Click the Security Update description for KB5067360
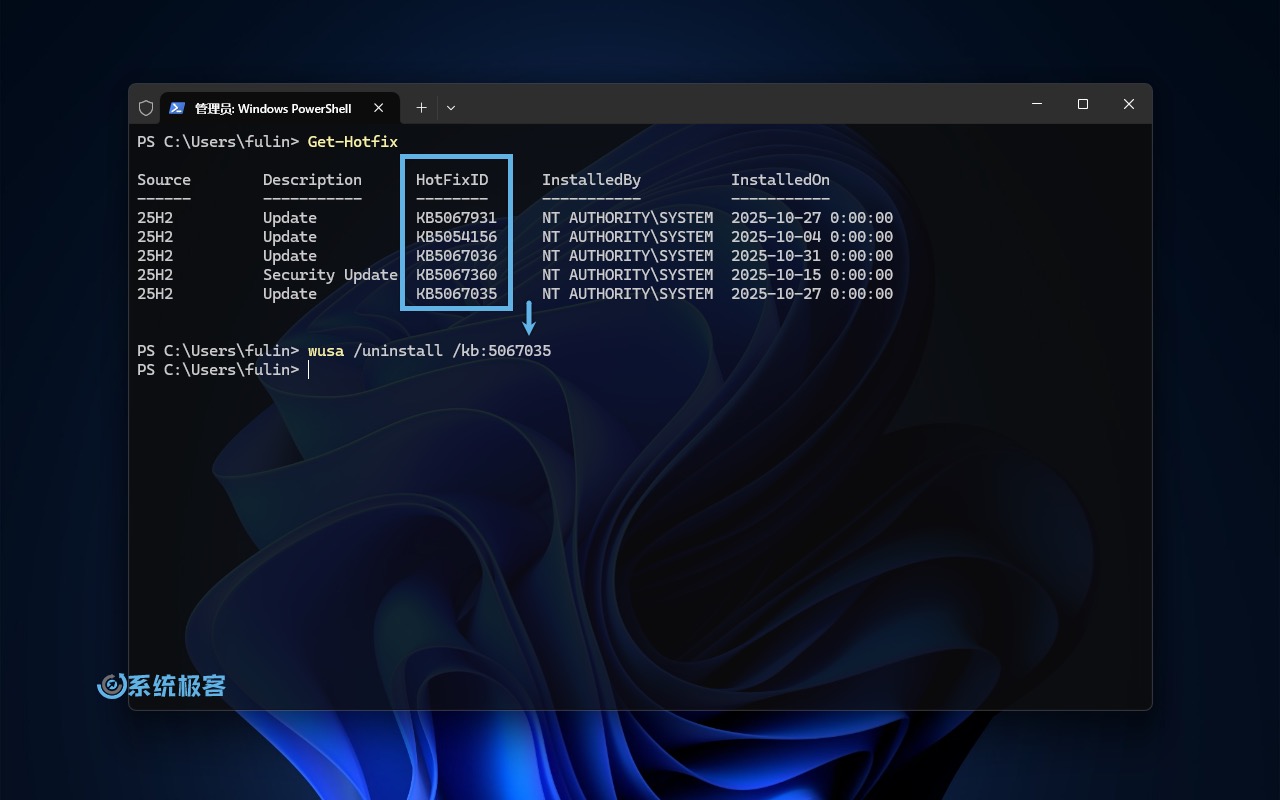Viewport: 1280px width, 800px height. click(330, 274)
